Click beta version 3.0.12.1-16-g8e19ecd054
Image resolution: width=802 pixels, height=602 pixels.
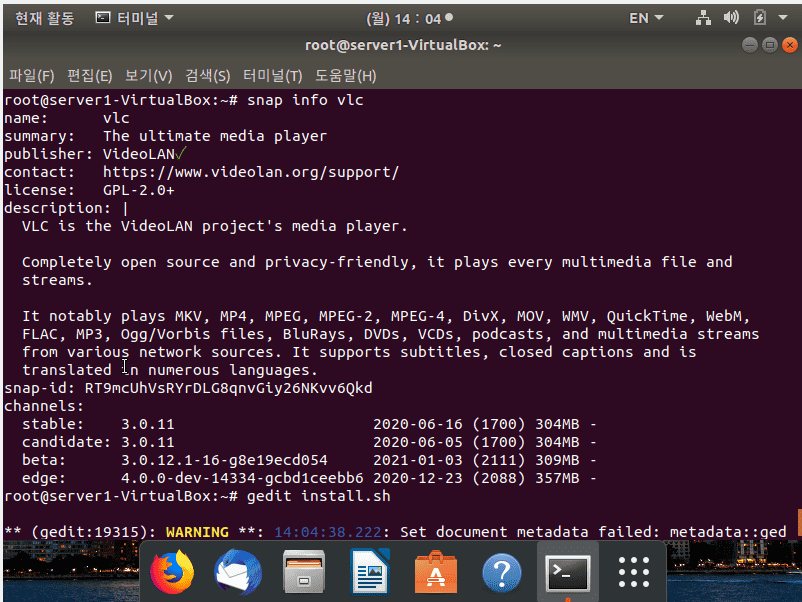(224, 460)
